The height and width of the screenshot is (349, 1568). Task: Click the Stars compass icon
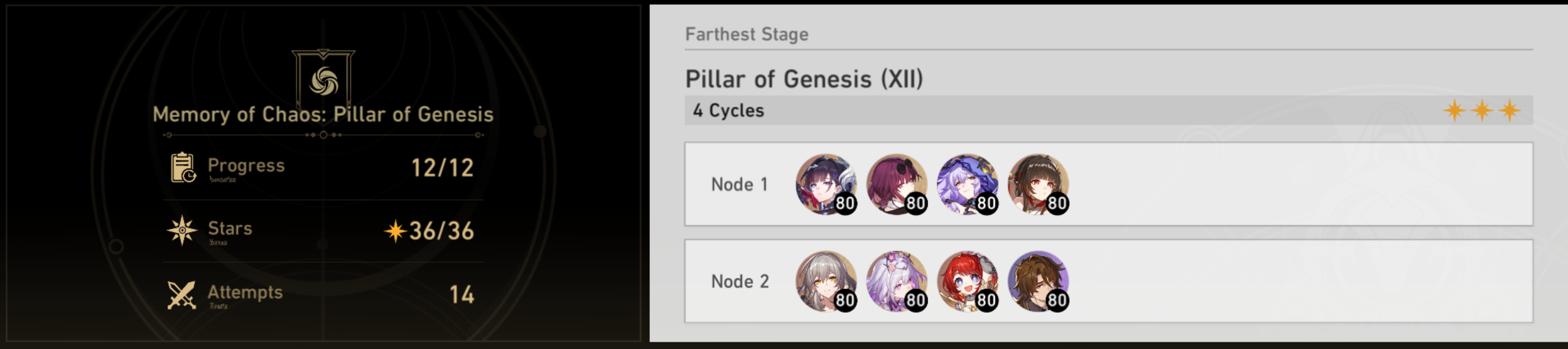point(182,230)
